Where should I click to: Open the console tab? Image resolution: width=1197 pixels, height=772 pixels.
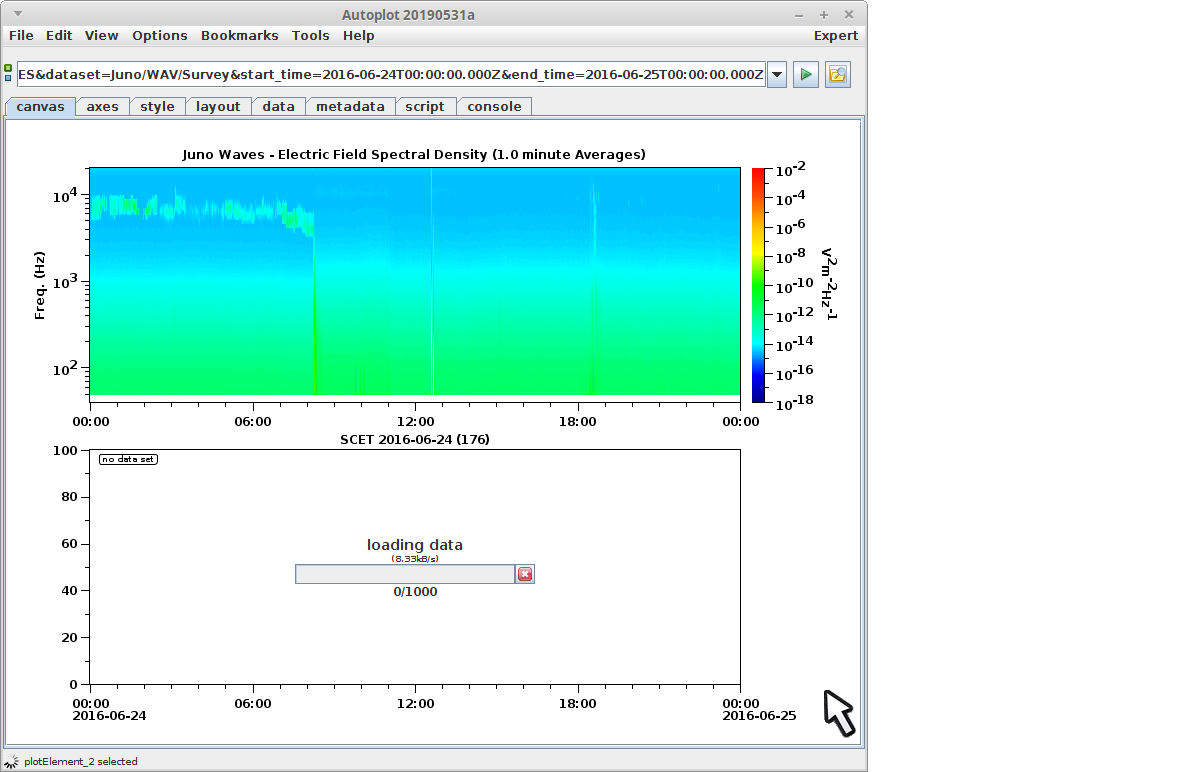494,107
